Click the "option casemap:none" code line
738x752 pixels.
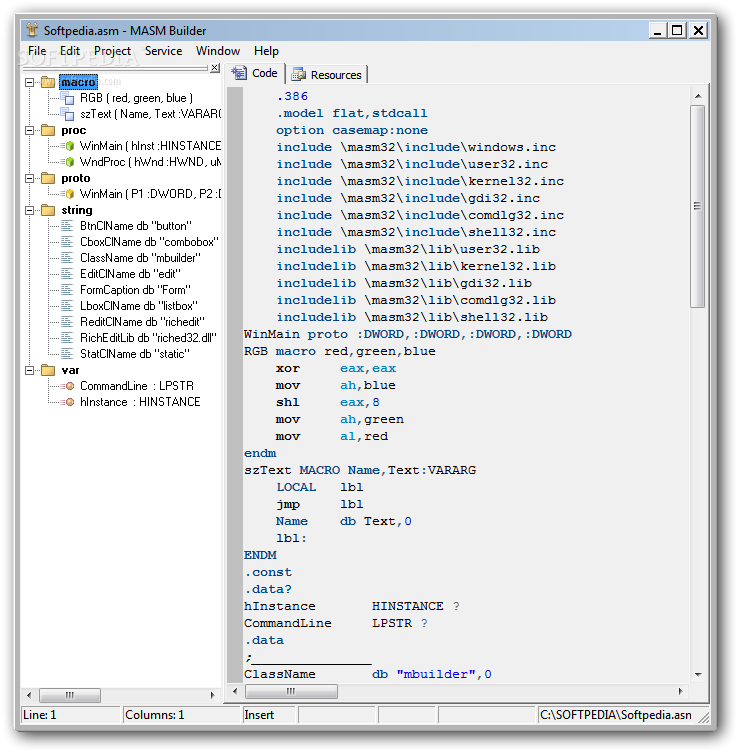(x=351, y=130)
